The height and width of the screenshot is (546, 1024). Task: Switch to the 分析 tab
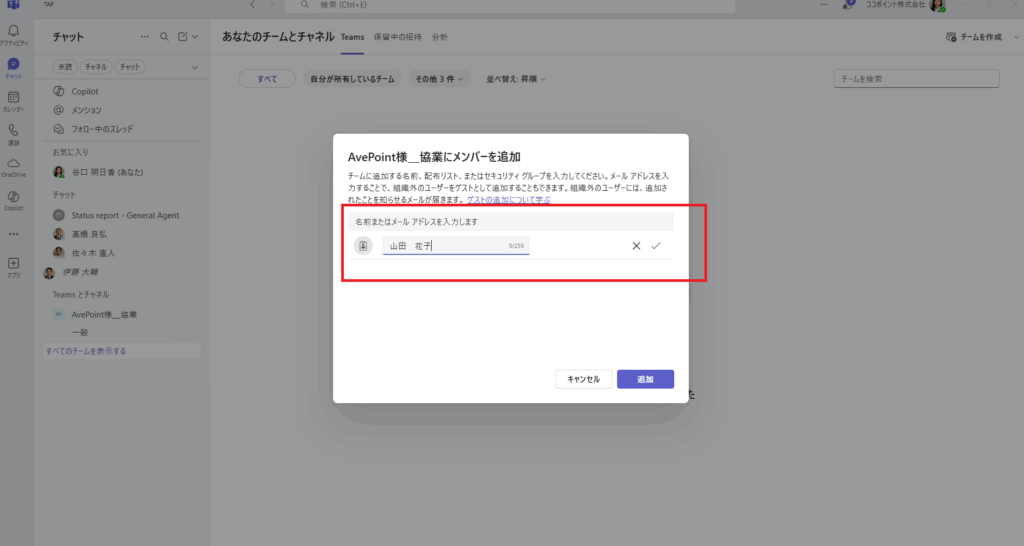click(440, 37)
